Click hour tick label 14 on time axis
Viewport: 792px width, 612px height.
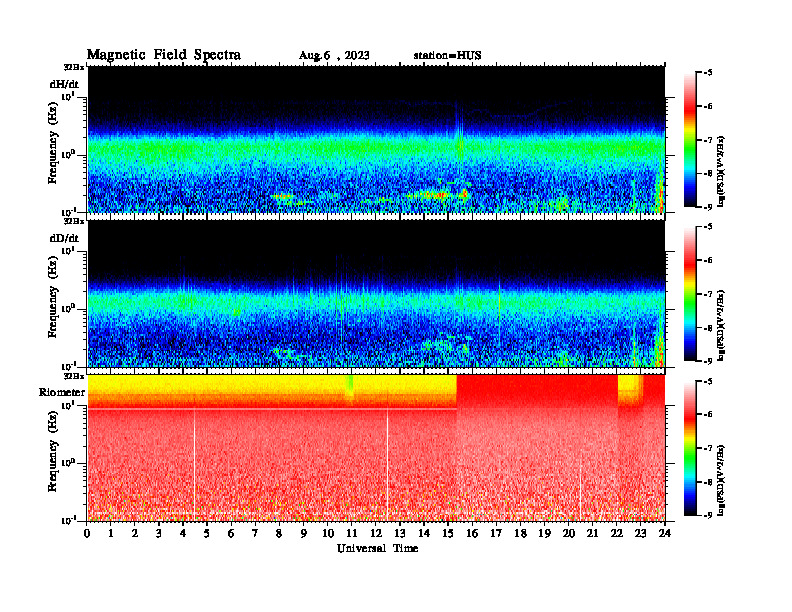tap(424, 533)
